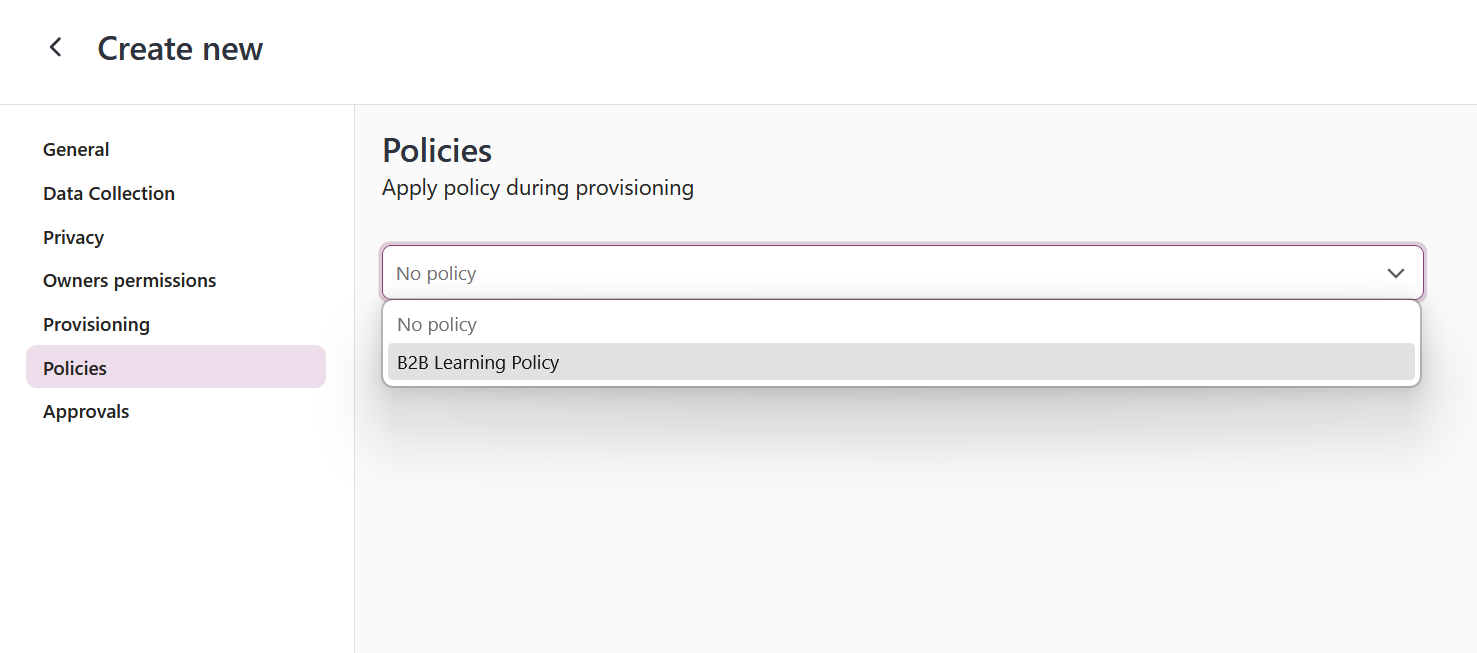Image resolution: width=1477 pixels, height=653 pixels.
Task: Open the General settings section
Action: (76, 149)
